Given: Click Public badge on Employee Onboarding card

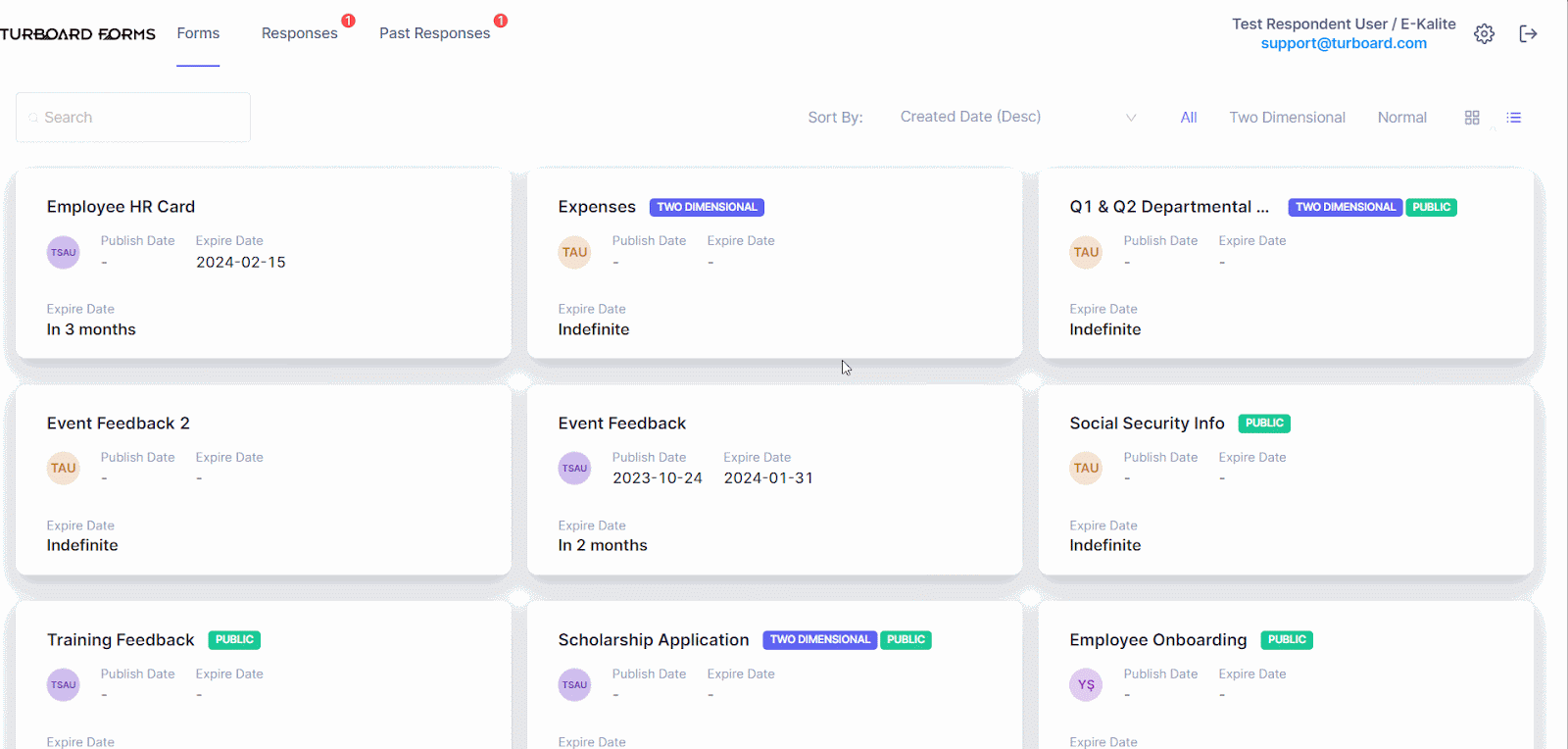Looking at the screenshot, I should pyautogui.click(x=1287, y=640).
